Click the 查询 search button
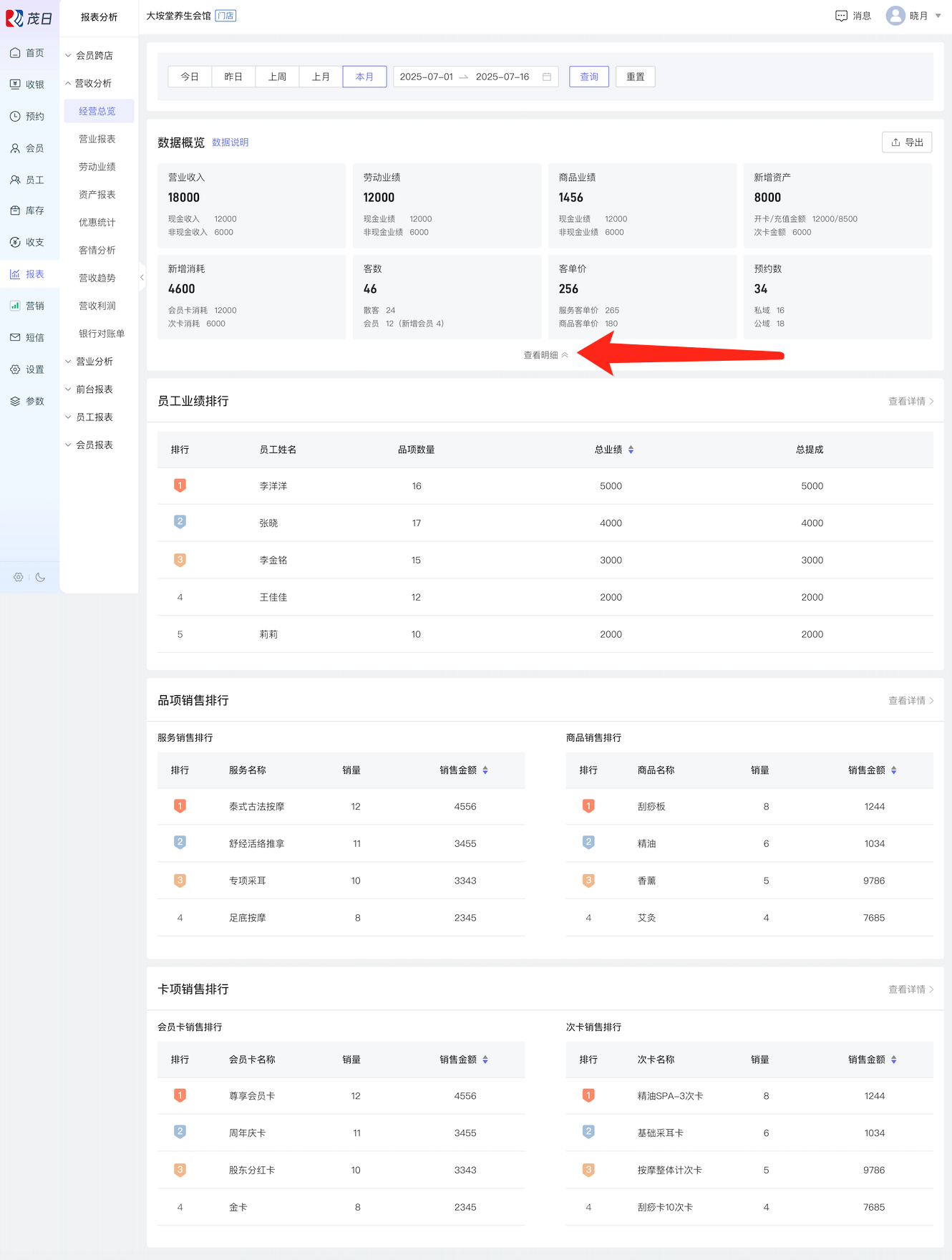The height and width of the screenshot is (1260, 952). 588,77
